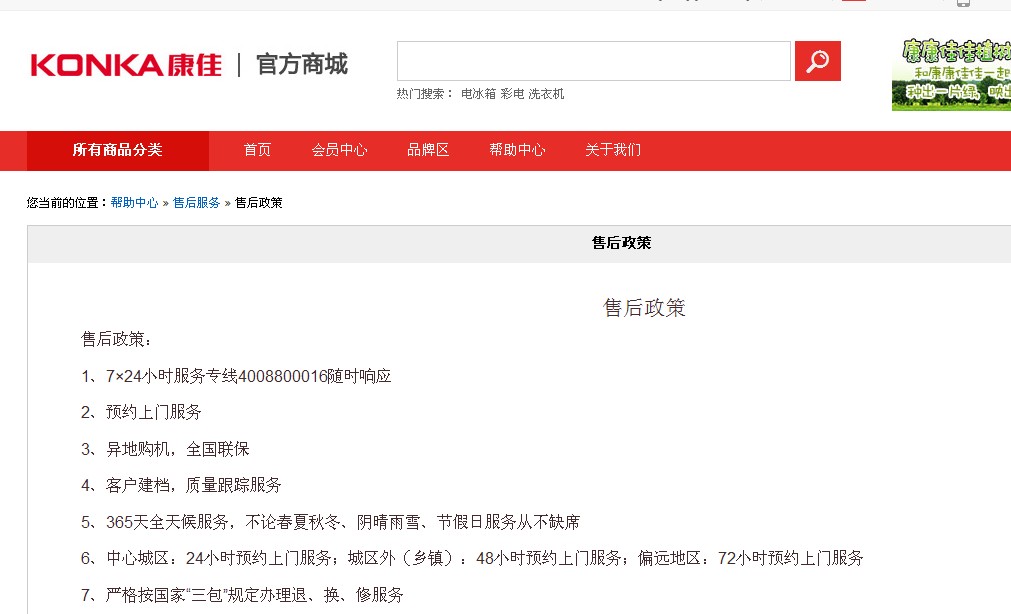Open 帮助中心 link in the breadcrumb
This screenshot has width=1011, height=614.
pyautogui.click(x=136, y=200)
